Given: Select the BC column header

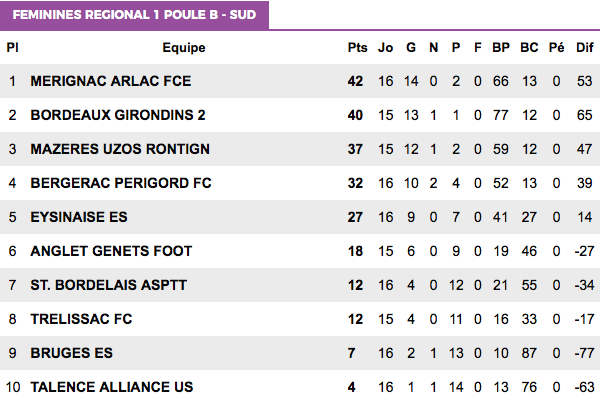Looking at the screenshot, I should 529,48.
